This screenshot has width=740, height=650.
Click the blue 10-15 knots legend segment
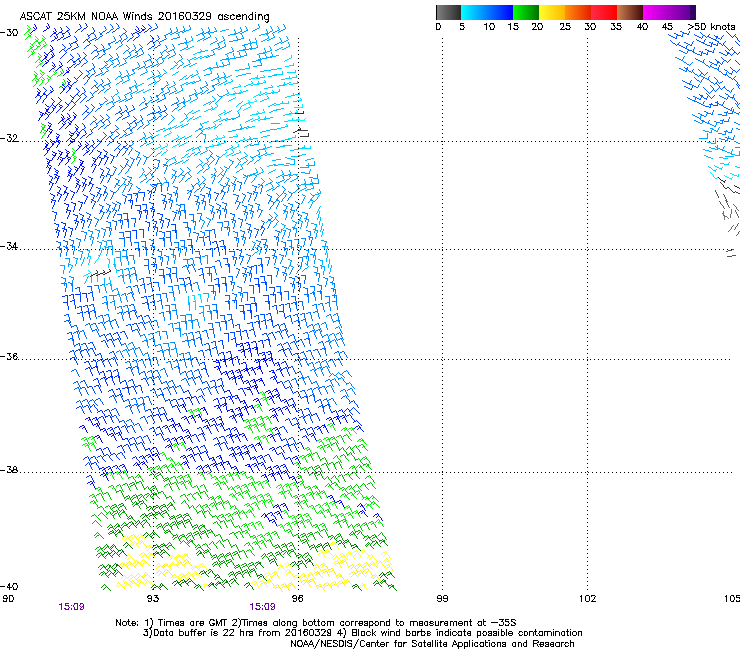500,12
